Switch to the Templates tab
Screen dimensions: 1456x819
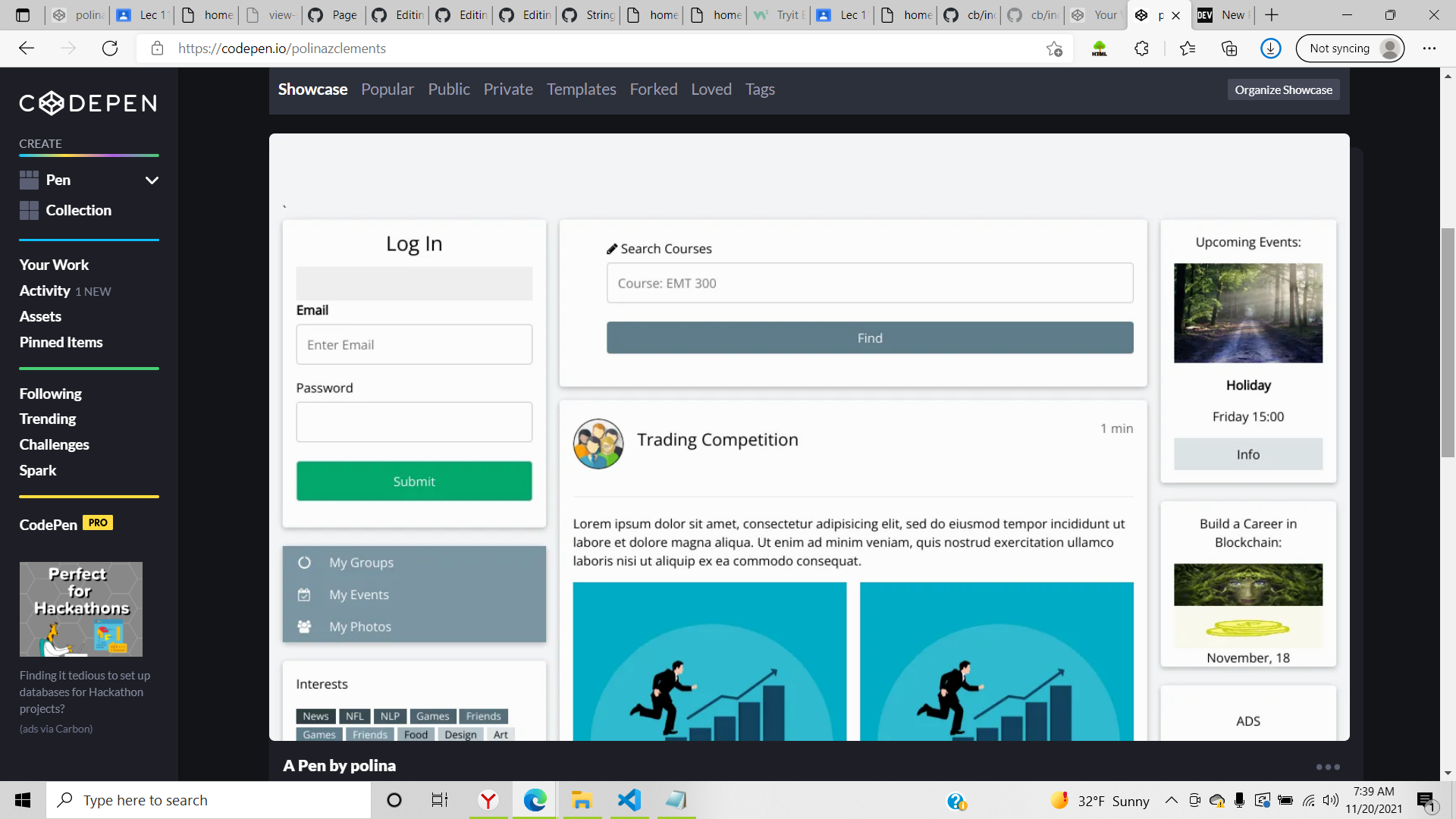[x=581, y=89]
